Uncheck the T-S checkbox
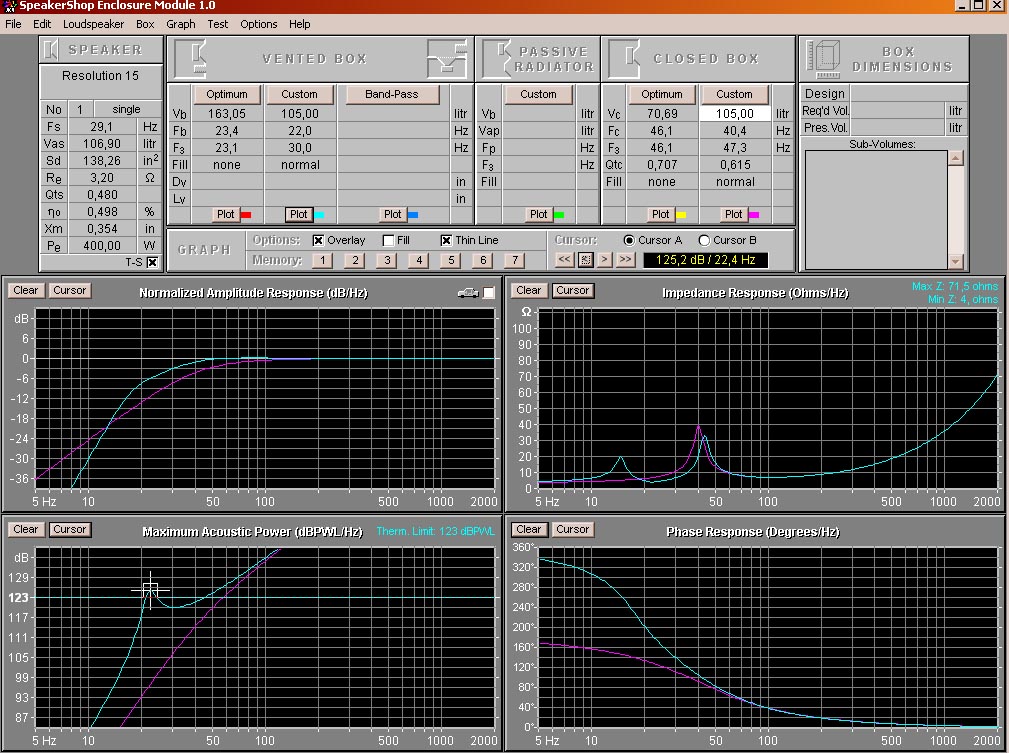This screenshot has width=1009, height=753. [x=152, y=262]
